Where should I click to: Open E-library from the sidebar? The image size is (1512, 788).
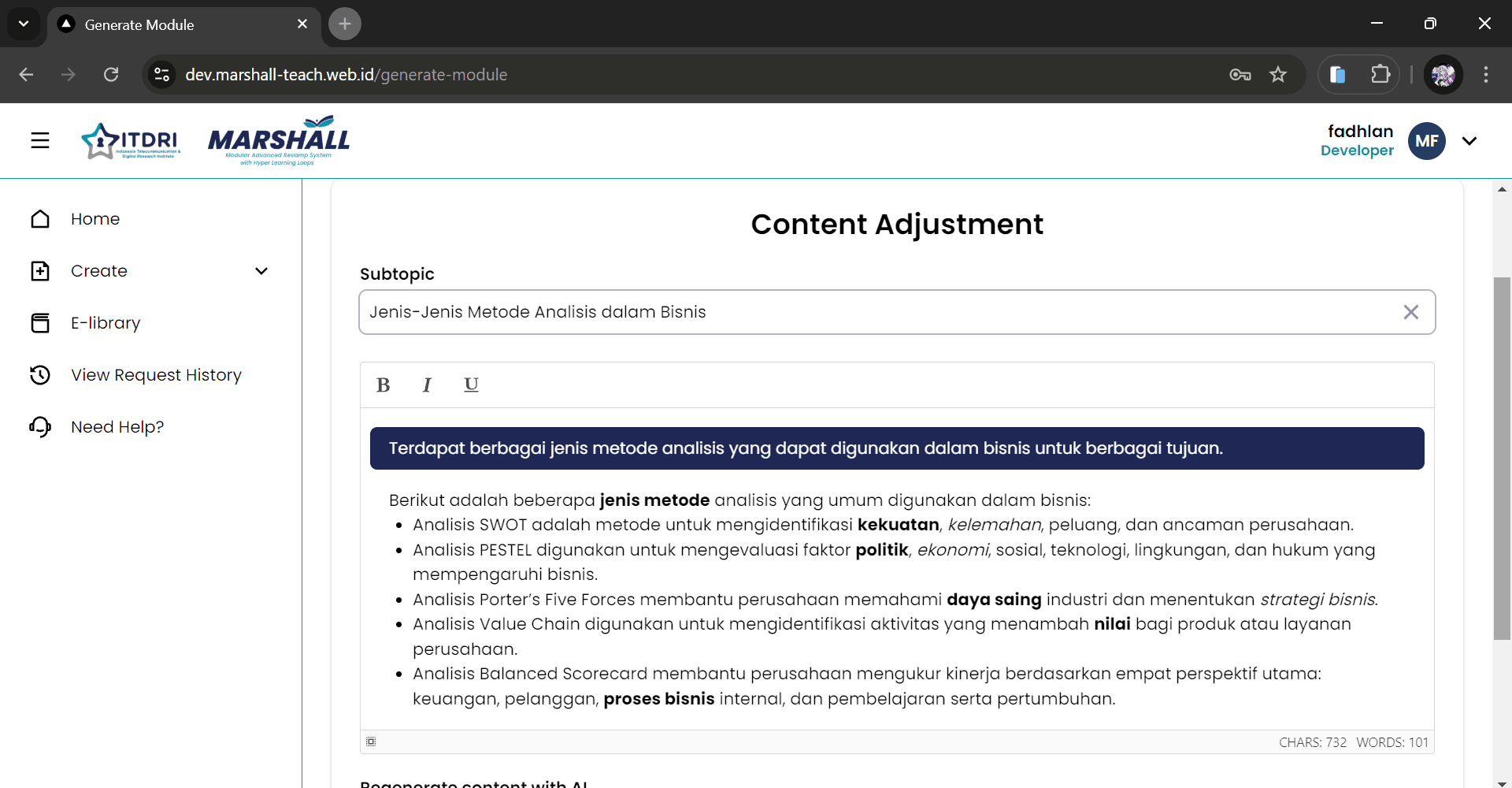coord(106,323)
